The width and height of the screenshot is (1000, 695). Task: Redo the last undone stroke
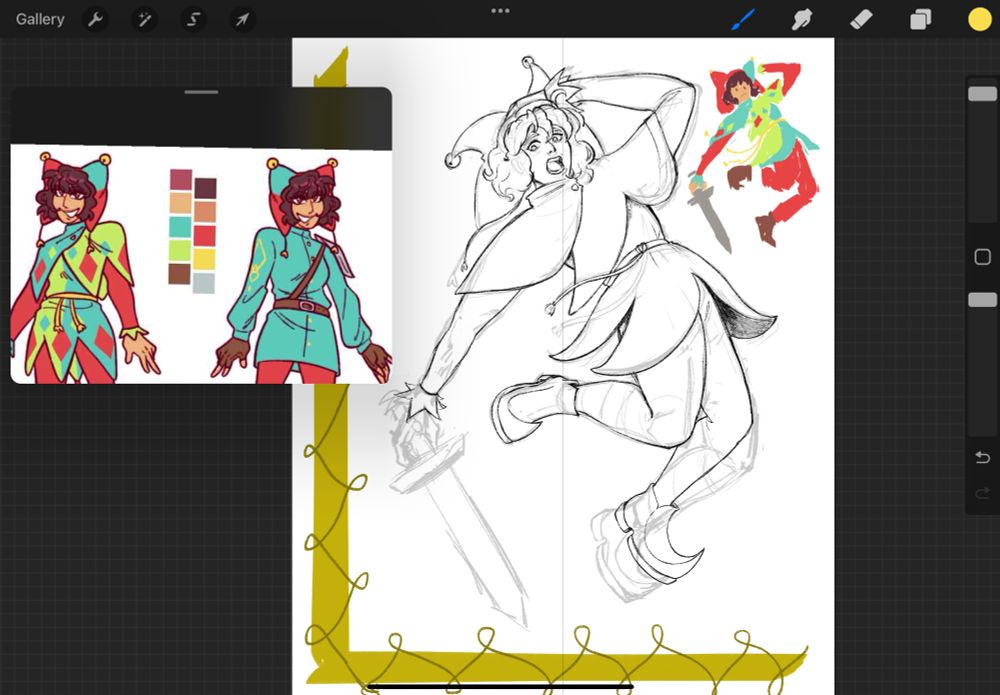982,492
